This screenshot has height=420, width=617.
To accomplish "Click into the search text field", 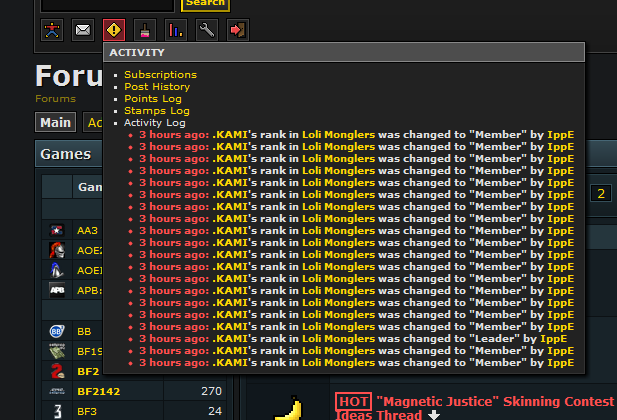I will tap(109, 4).
